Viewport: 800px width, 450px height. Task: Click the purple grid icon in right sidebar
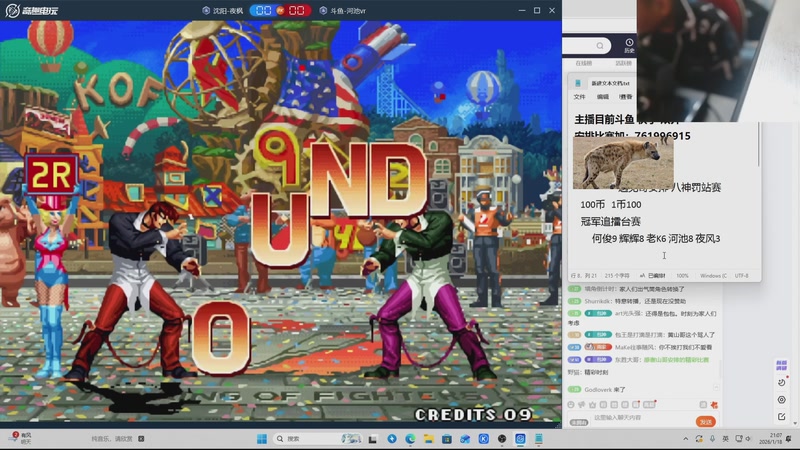[781, 365]
